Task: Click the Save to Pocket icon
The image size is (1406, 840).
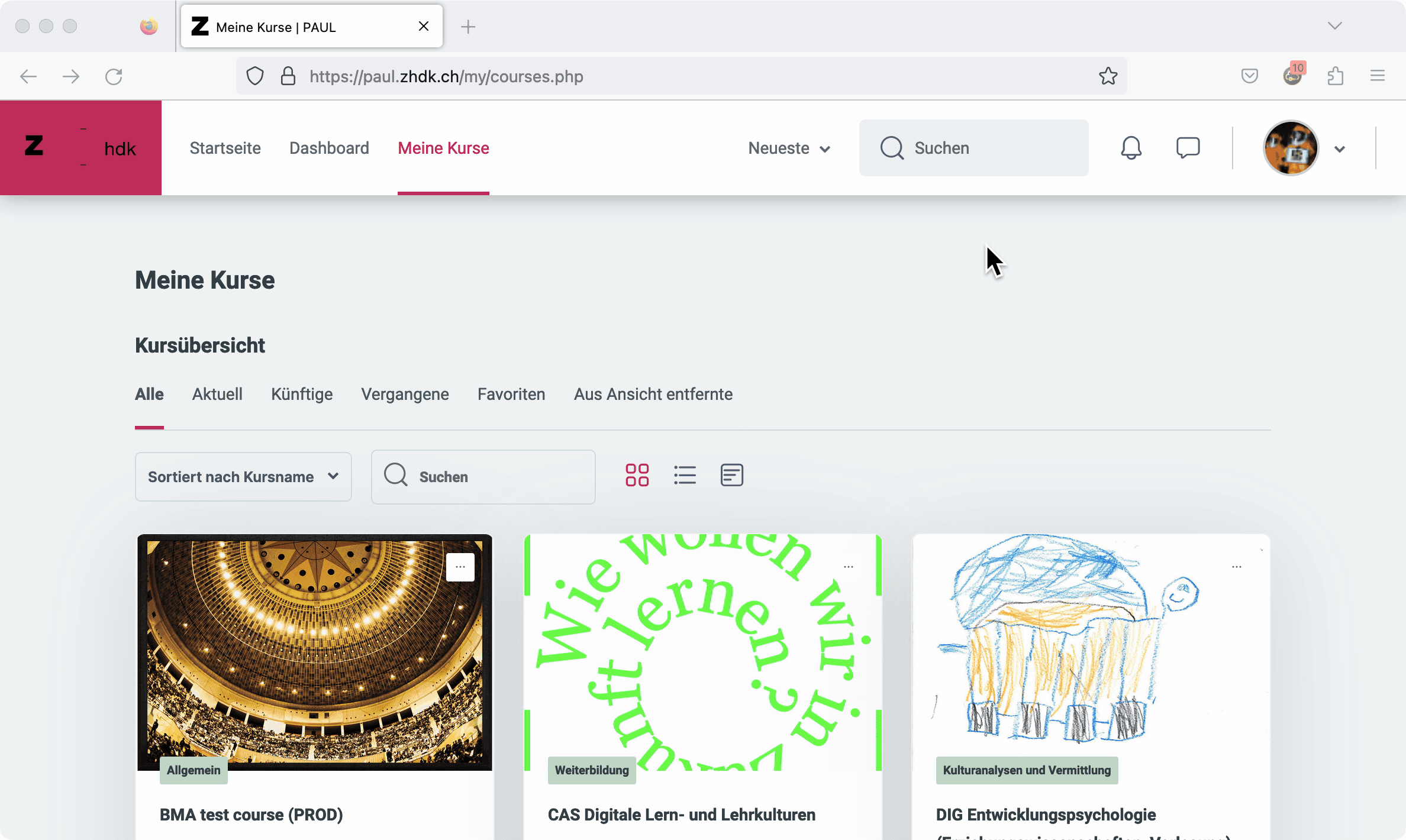Action: tap(1249, 76)
